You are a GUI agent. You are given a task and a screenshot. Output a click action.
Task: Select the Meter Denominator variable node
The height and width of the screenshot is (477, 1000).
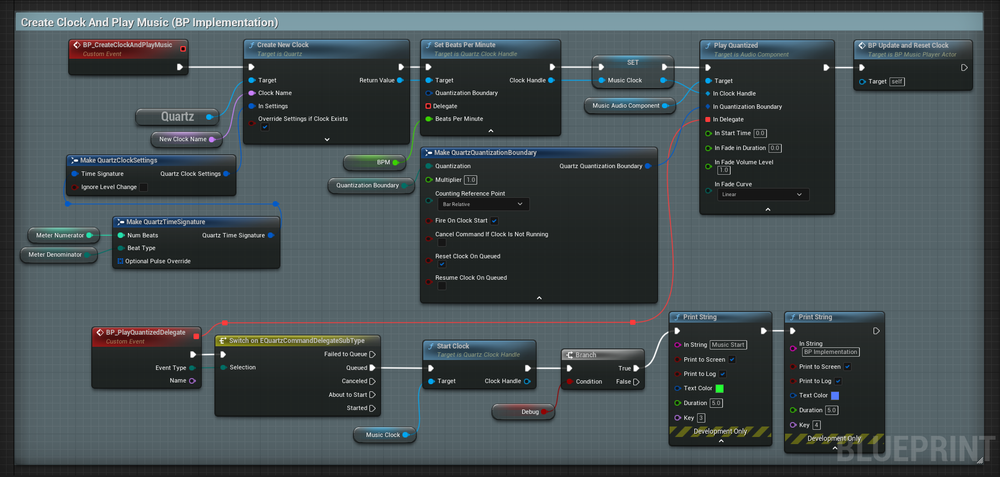pyautogui.click(x=59, y=255)
